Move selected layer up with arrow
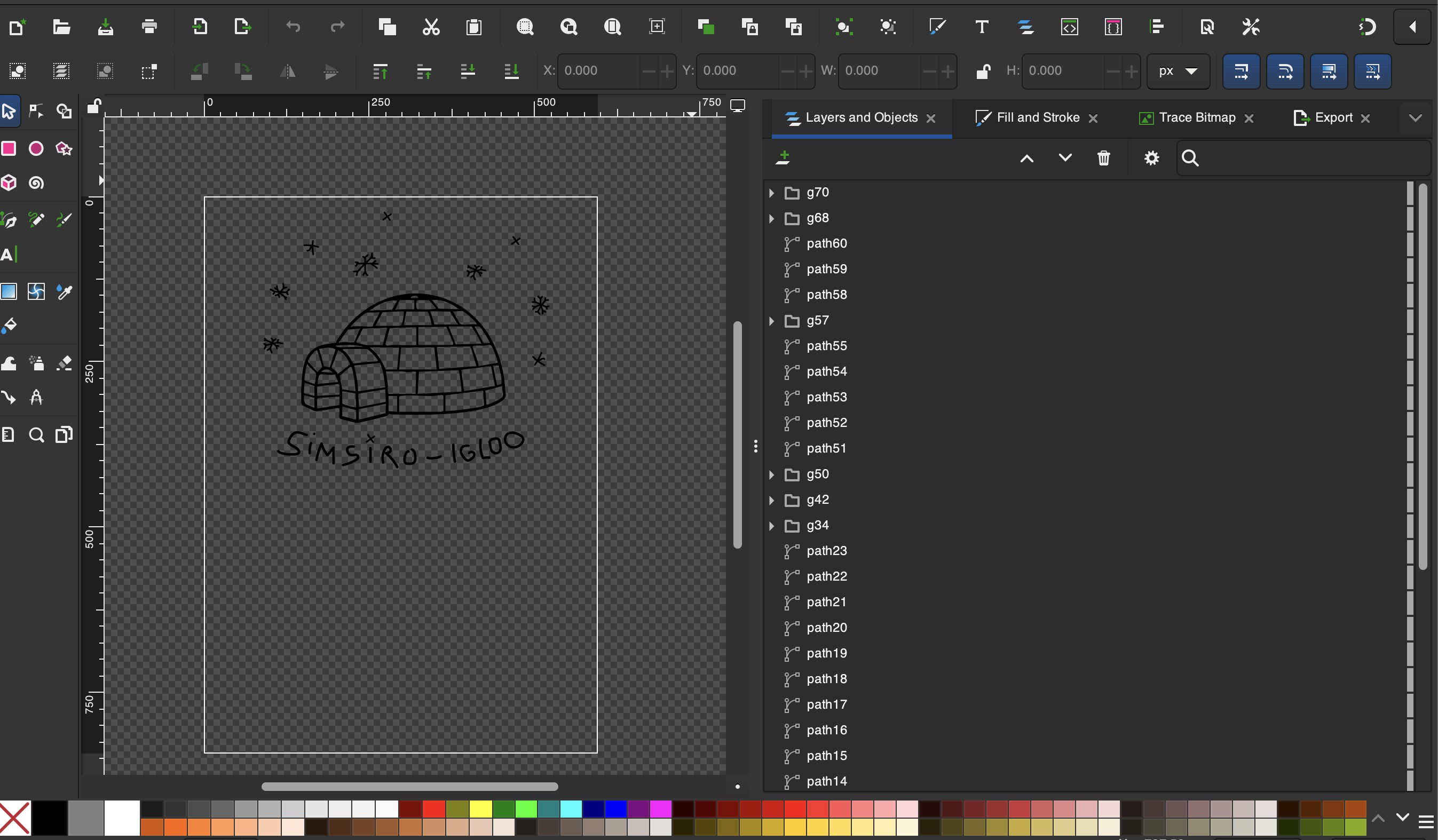Image resolution: width=1438 pixels, height=840 pixels. 1026,158
